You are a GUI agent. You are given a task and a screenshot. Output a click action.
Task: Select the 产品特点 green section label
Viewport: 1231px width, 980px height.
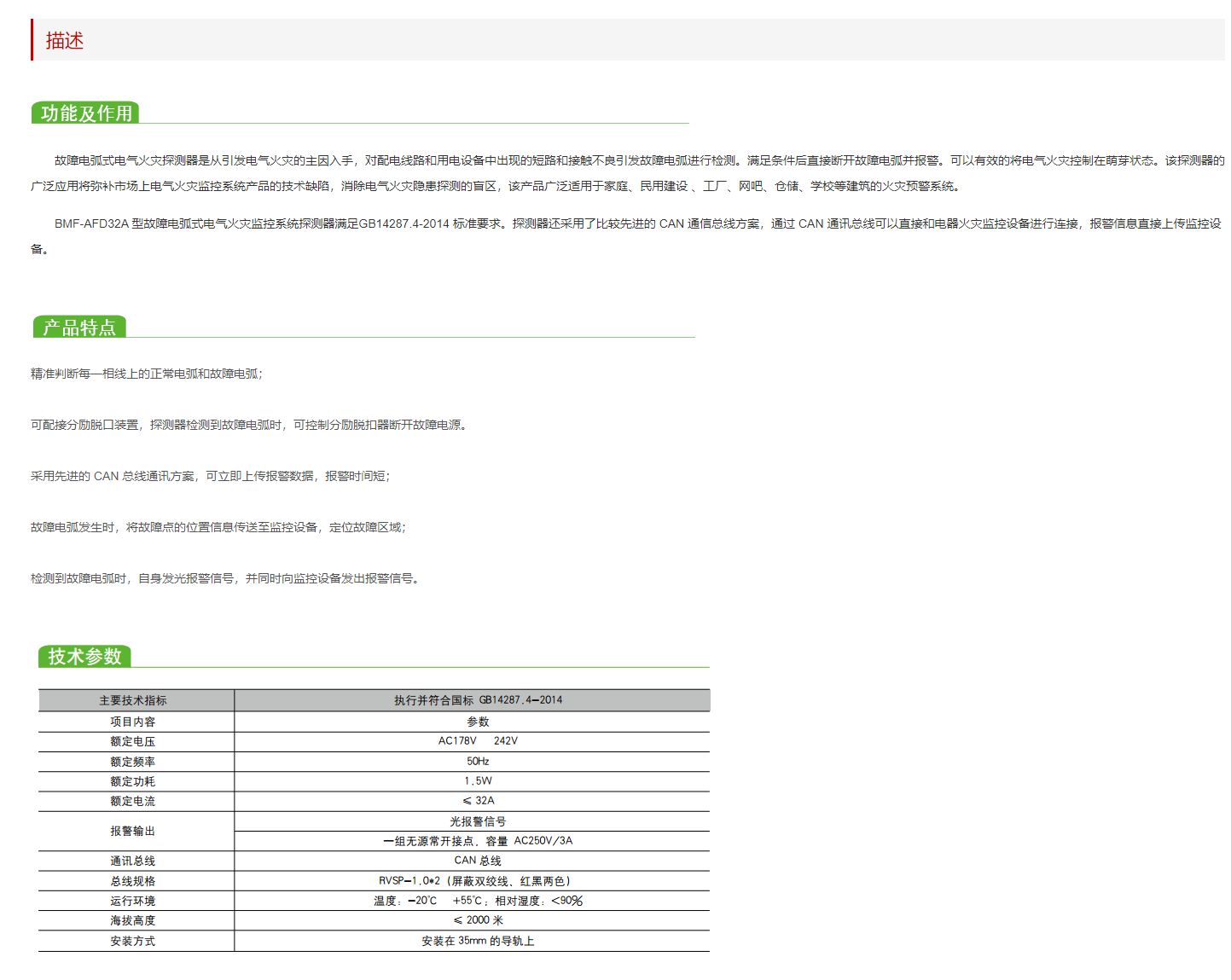click(79, 327)
